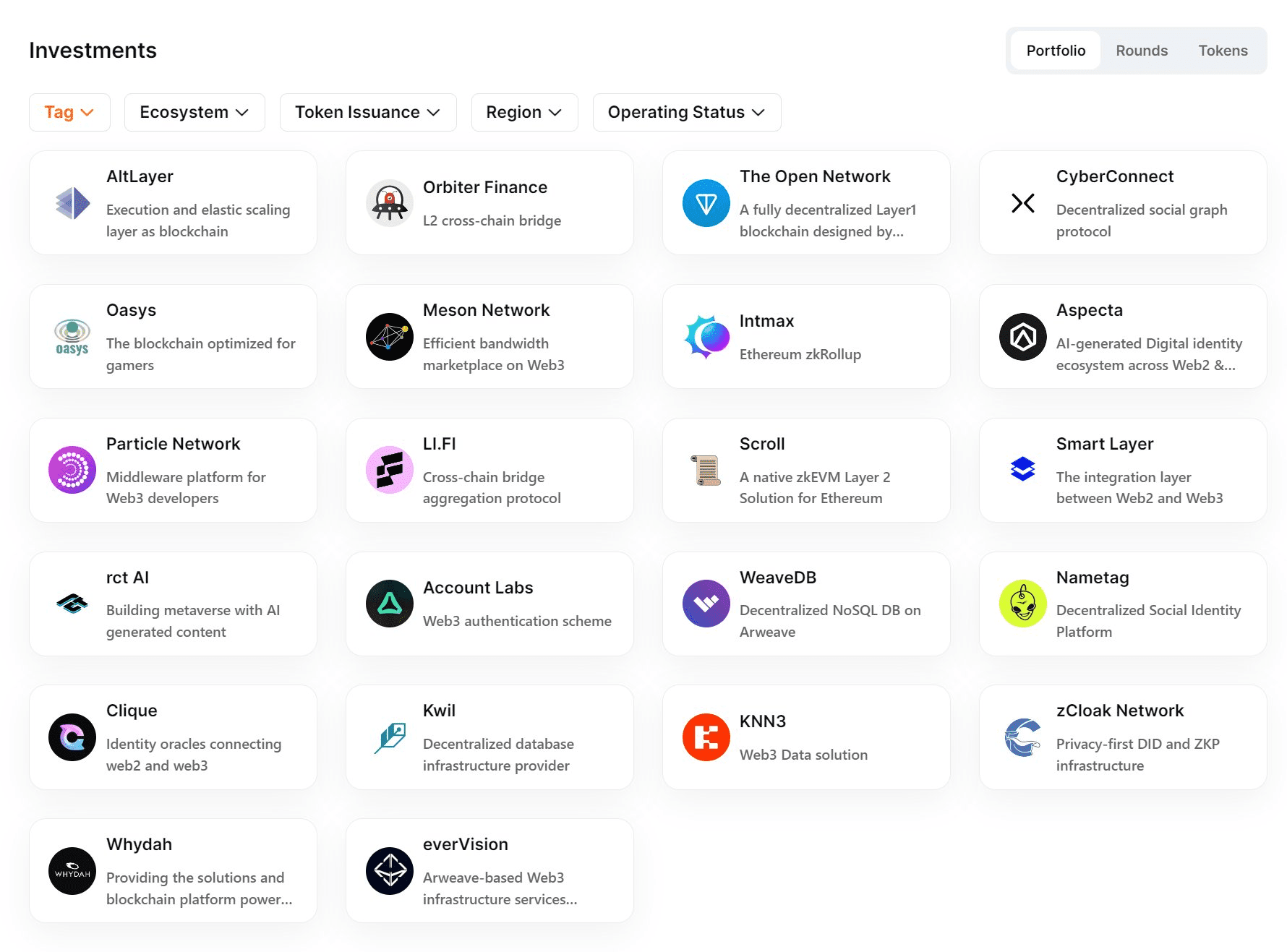Click 'The integration layer between Web2' text
Viewport: 1287px width, 952px height.
[x=1140, y=487]
